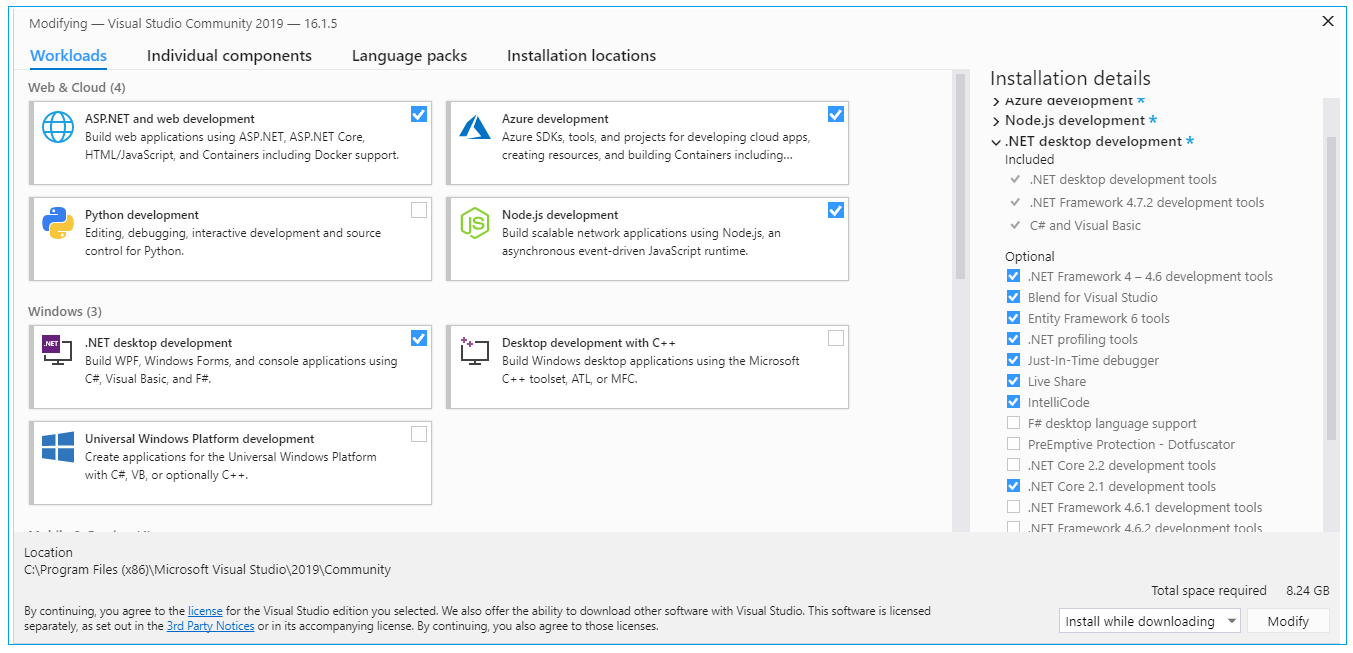Open the Install while downloading dropdown
Image resolution: width=1353 pixels, height=653 pixels.
coord(1149,621)
